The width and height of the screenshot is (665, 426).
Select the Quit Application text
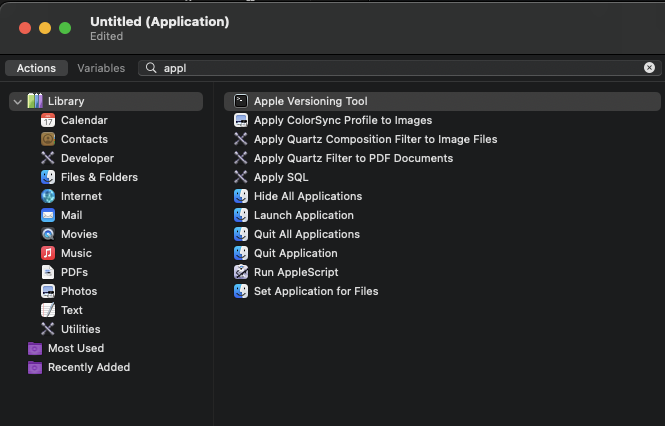click(x=296, y=253)
